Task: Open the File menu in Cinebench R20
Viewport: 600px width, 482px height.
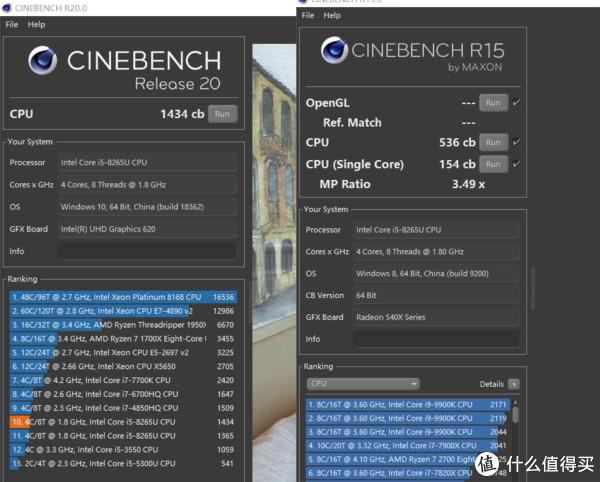Action: [x=11, y=24]
